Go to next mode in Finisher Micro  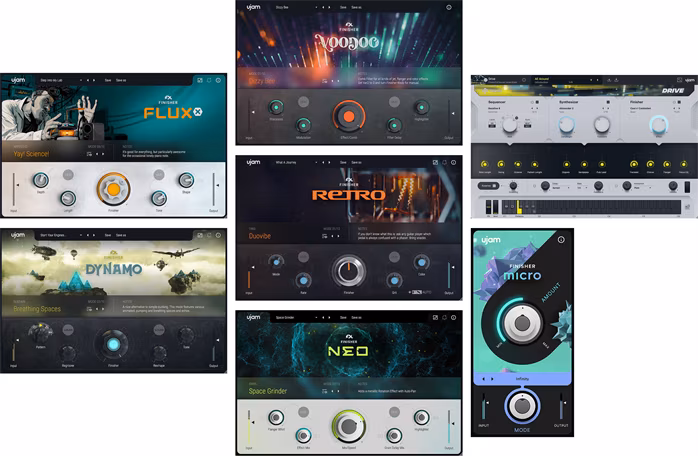pyautogui.click(x=492, y=379)
